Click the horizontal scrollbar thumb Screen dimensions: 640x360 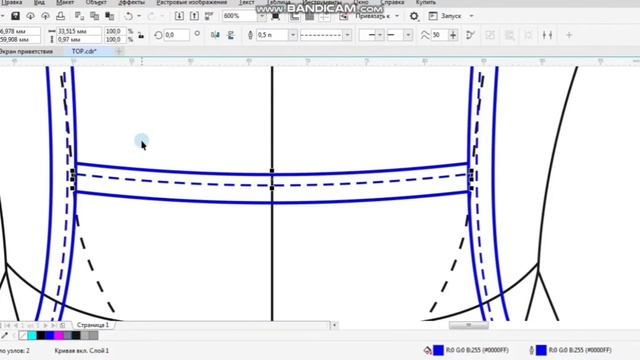[469, 325]
